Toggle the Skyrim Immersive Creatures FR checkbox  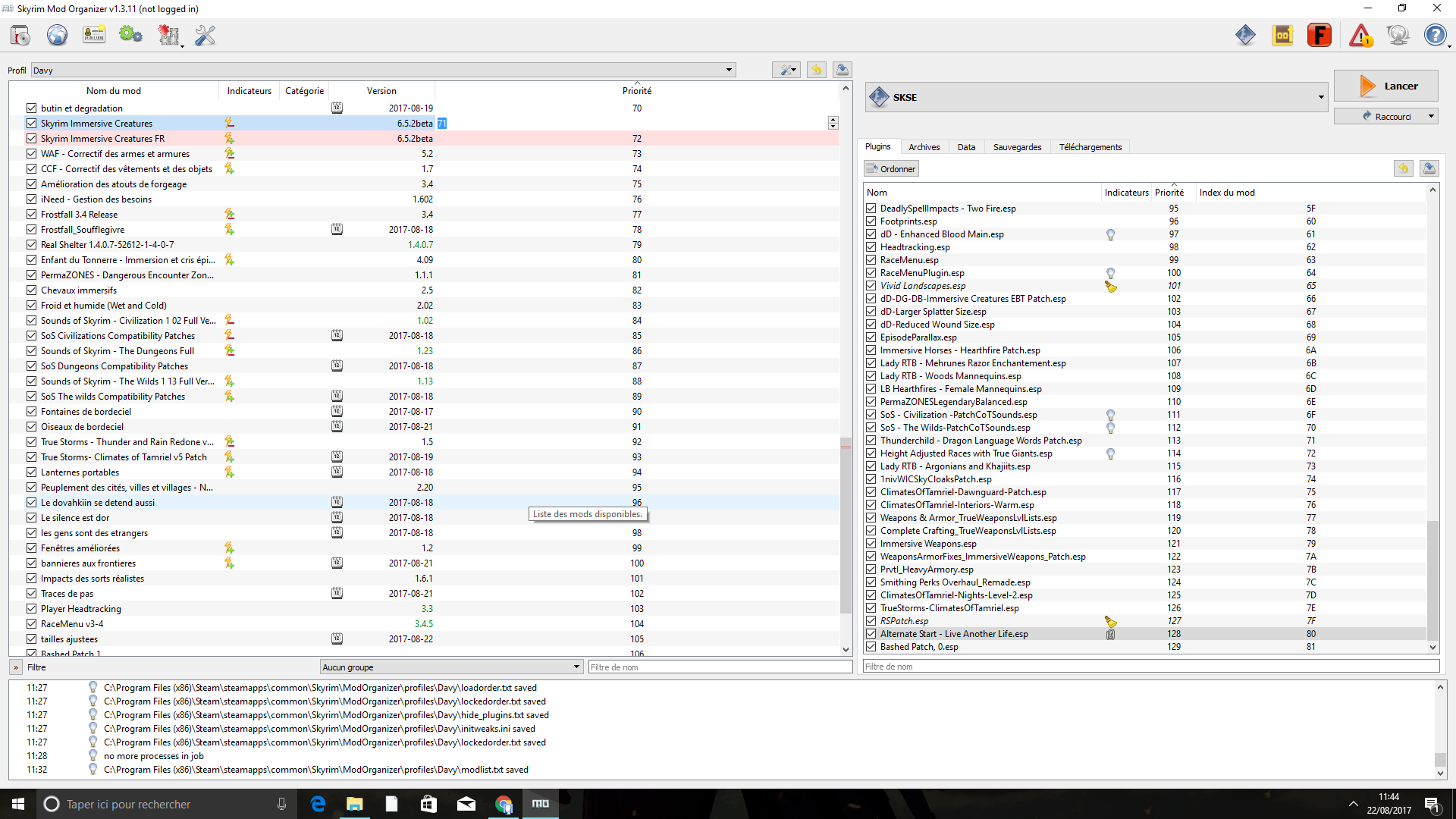coord(31,138)
